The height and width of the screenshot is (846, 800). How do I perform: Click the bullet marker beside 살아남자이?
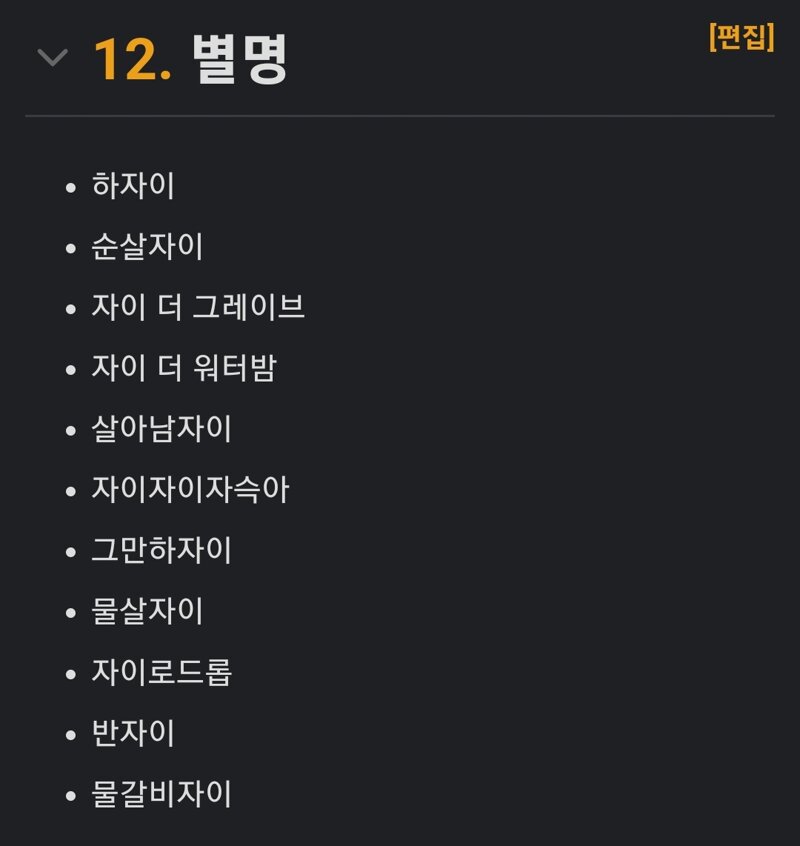pyautogui.click(x=70, y=430)
